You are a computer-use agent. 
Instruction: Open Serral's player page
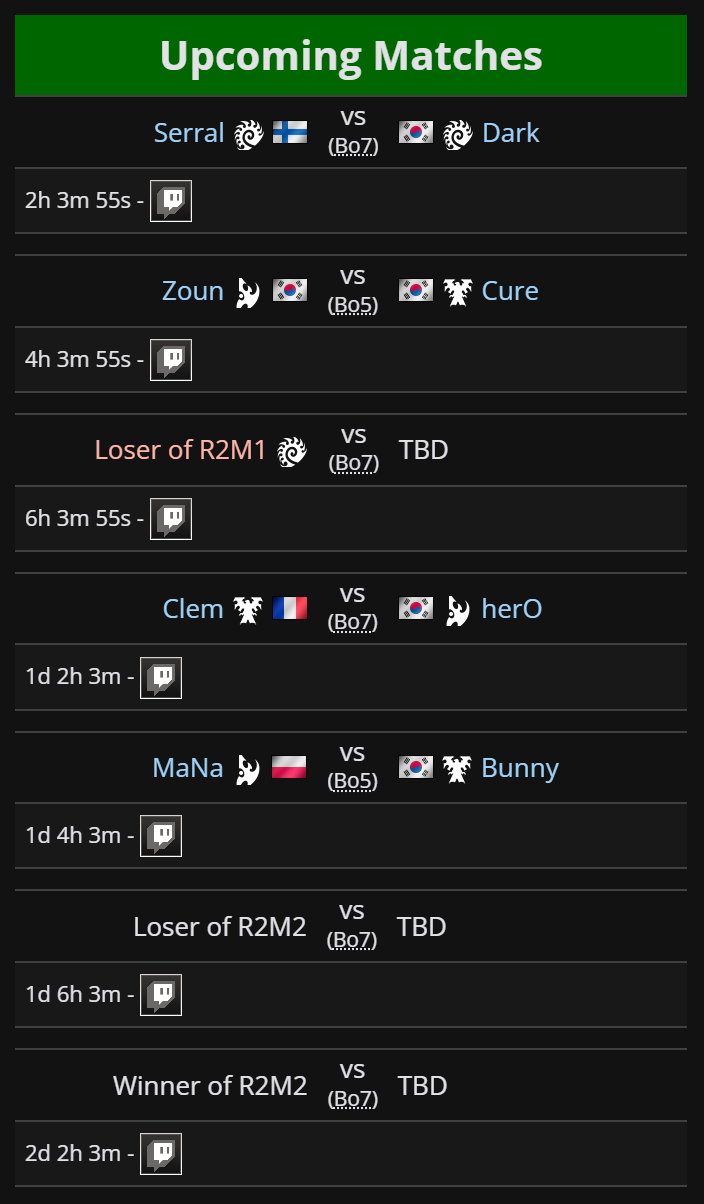coord(189,133)
